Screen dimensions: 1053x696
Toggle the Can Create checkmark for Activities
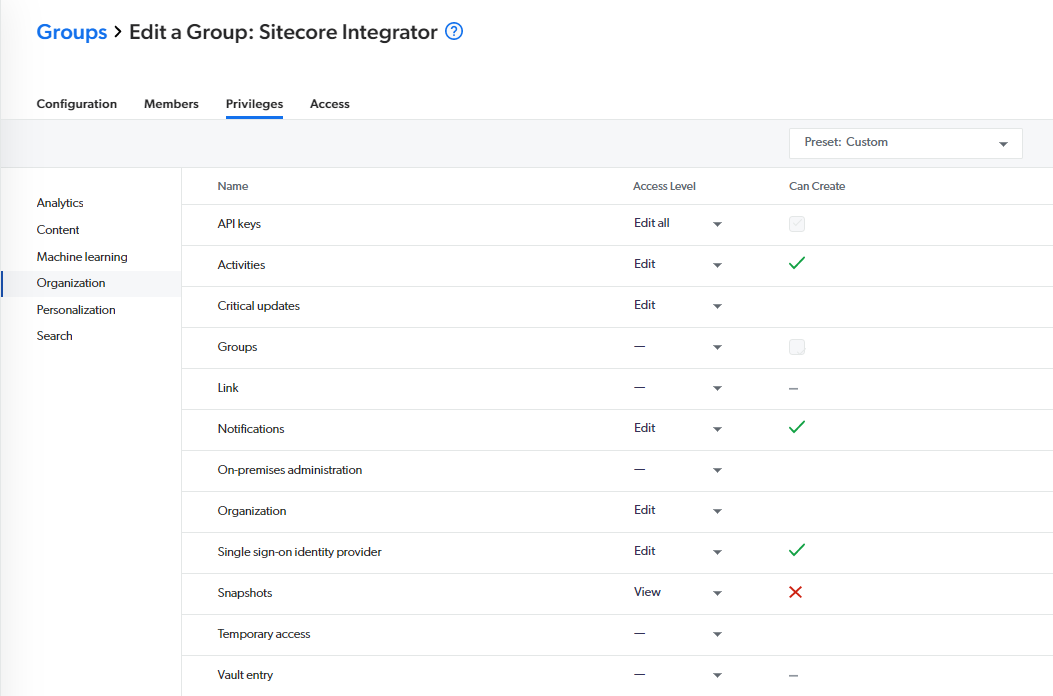[796, 263]
